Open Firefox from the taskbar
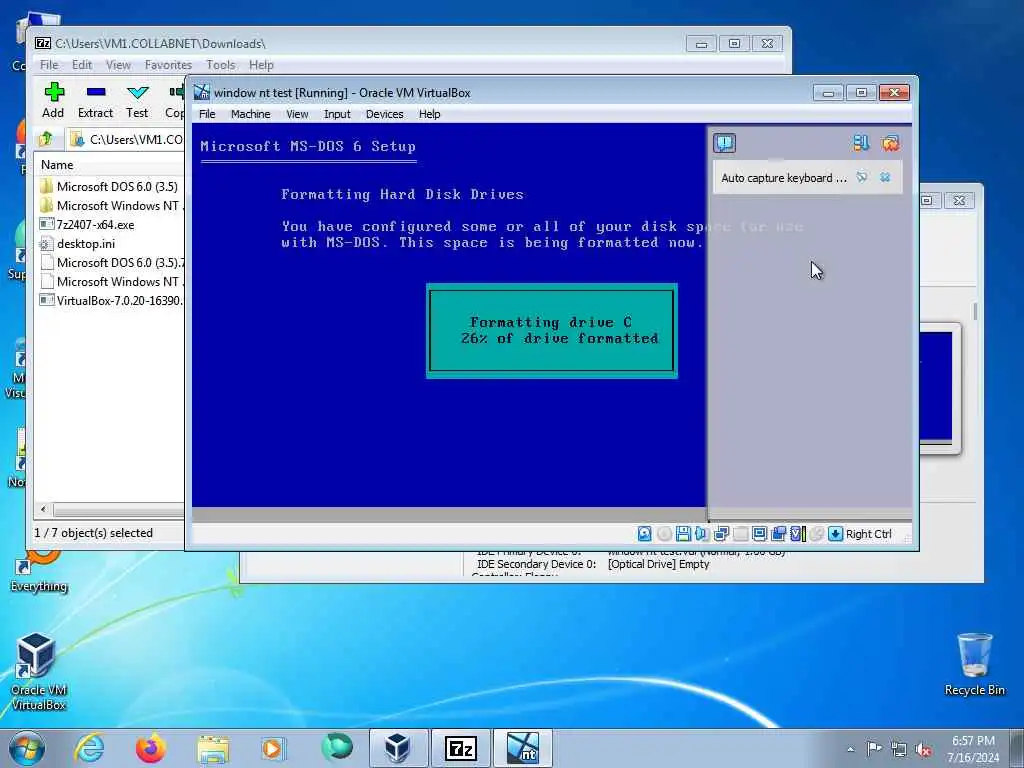The image size is (1024, 768). click(151, 748)
